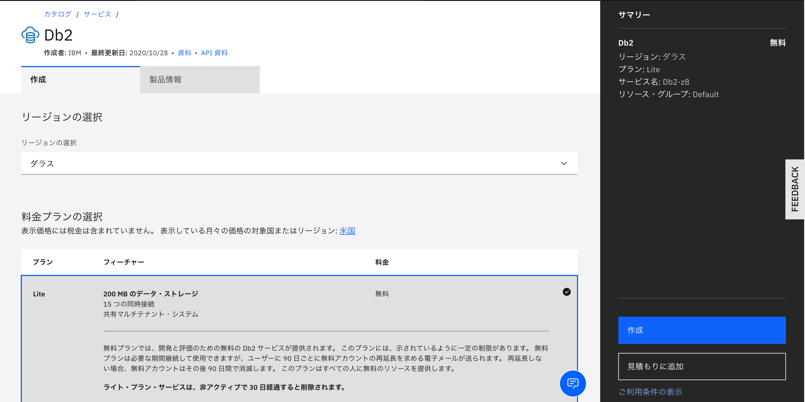Click the 料金 column header

point(382,262)
